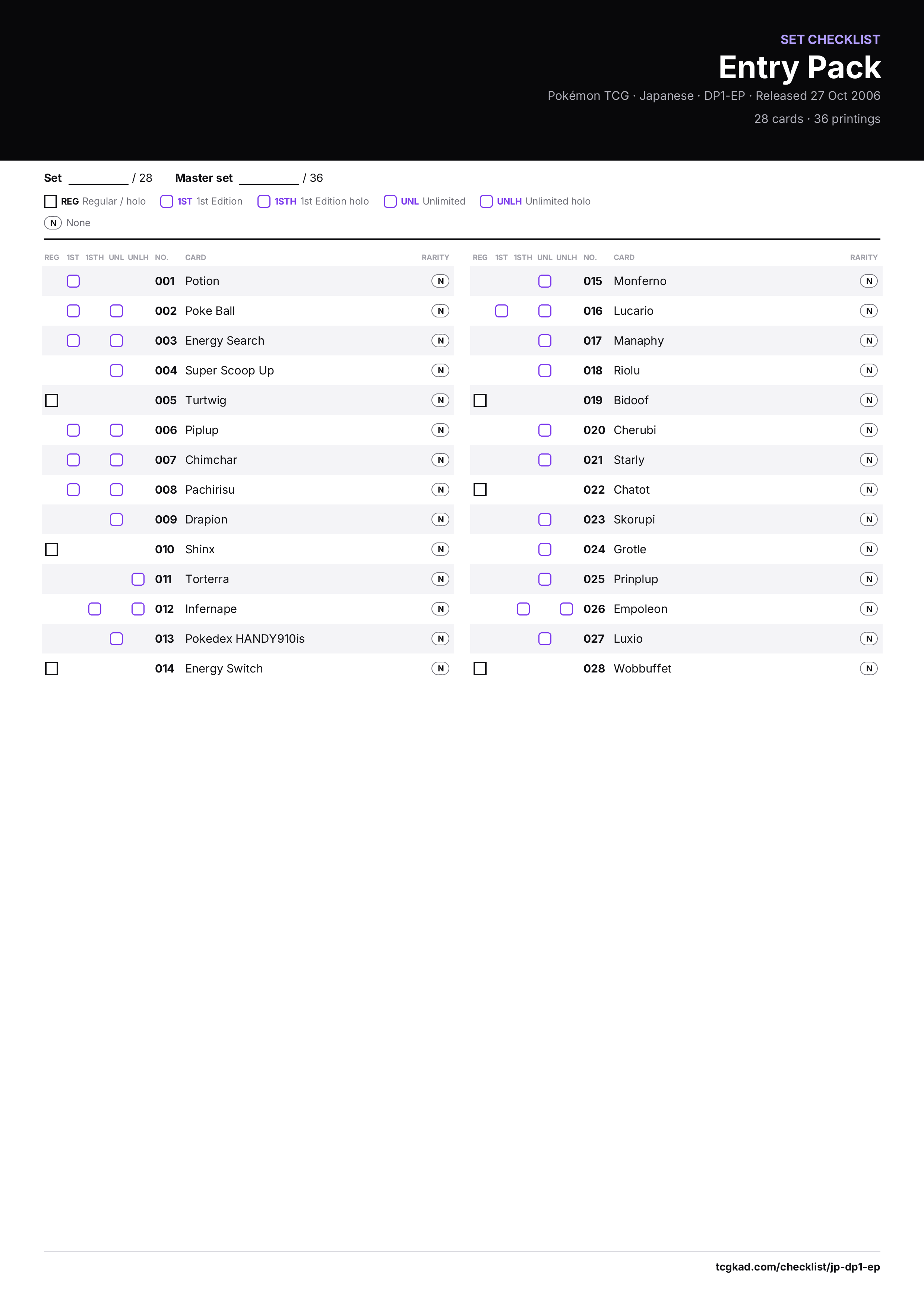
Task: Check the REG box for Turtwig
Action: tap(52, 400)
